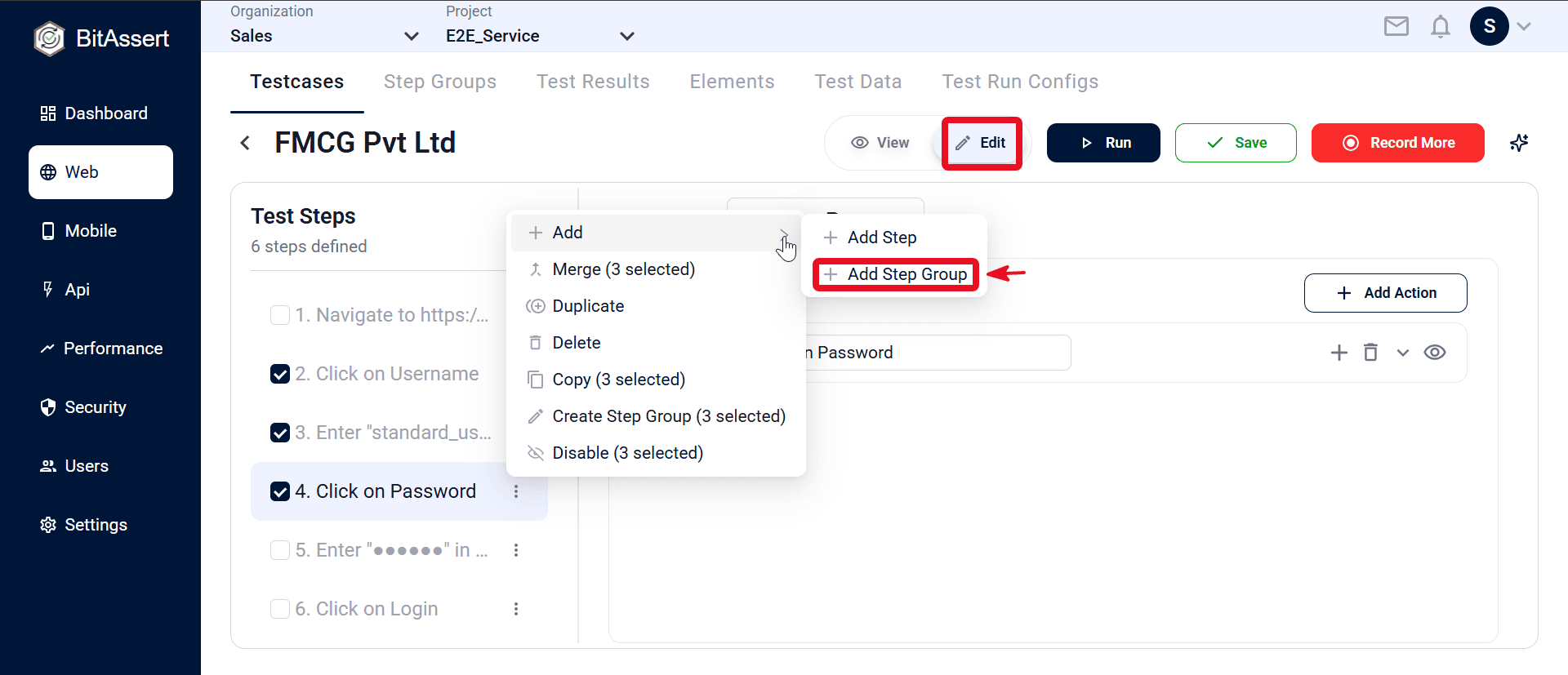The width and height of the screenshot is (1568, 675).
Task: Open Settings in the sidebar
Action: pos(100,525)
